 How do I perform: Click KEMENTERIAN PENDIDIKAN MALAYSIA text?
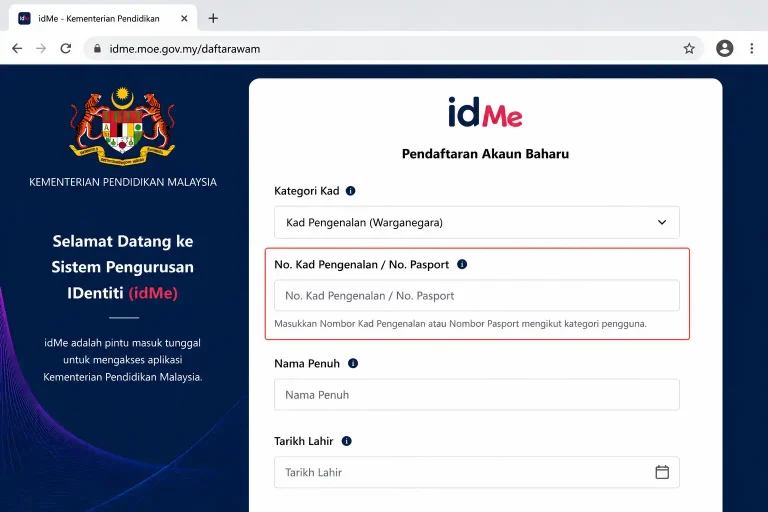coord(122,182)
